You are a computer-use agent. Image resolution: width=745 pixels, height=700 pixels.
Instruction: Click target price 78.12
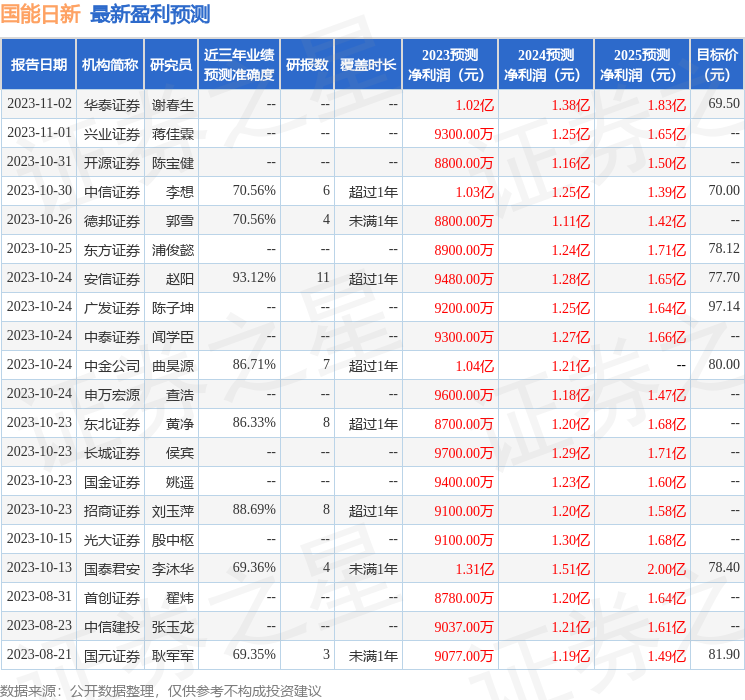(x=724, y=249)
